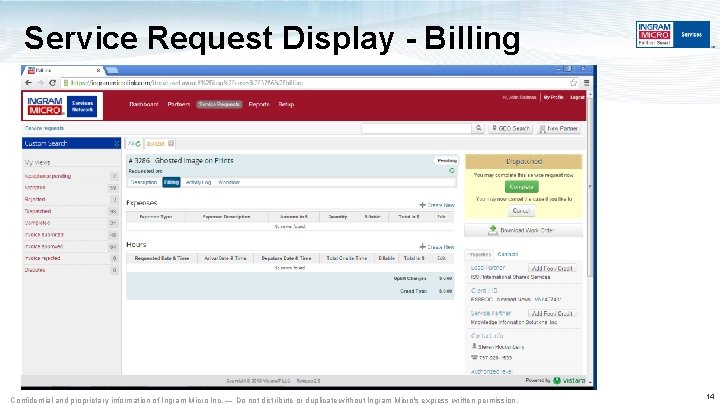
Task: Open the My Profile link
Action: pos(553,97)
